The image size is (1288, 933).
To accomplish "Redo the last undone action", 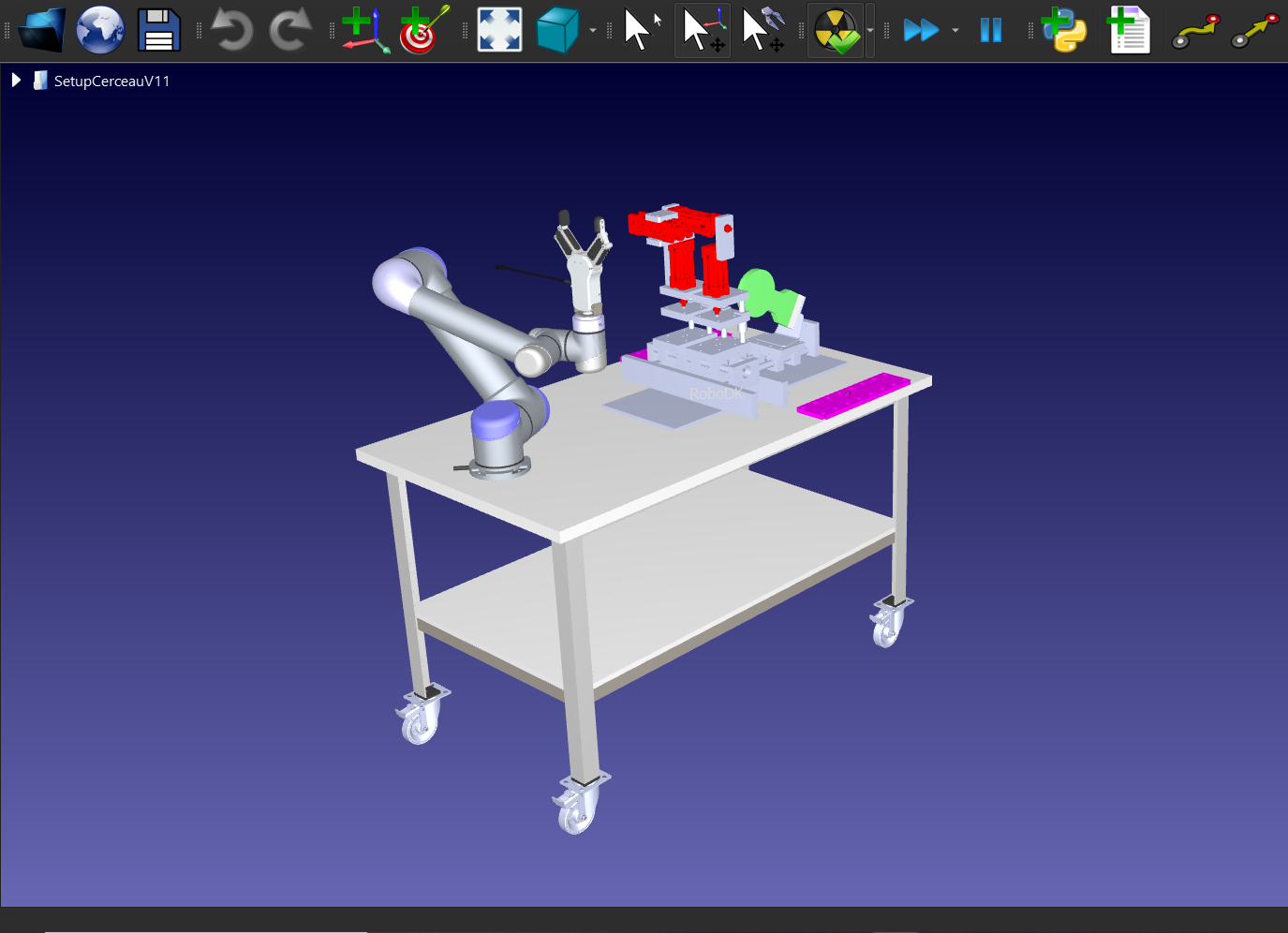I will point(290,30).
